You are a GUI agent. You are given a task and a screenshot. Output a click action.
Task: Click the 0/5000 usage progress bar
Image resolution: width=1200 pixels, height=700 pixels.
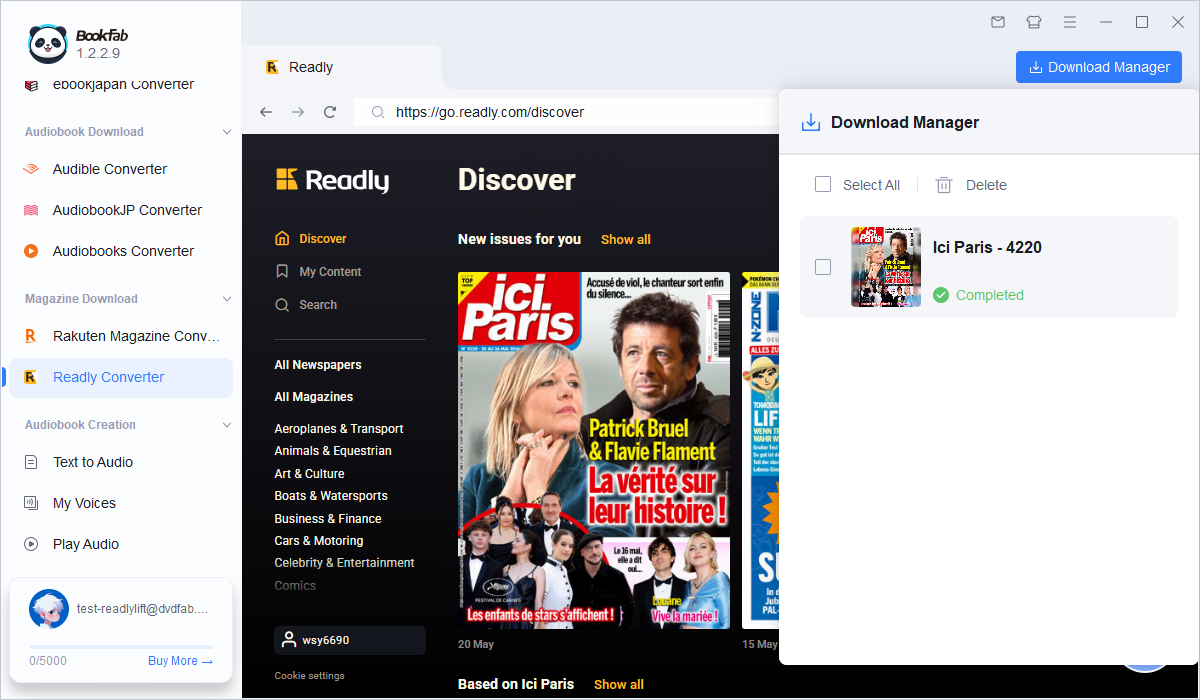pos(121,647)
